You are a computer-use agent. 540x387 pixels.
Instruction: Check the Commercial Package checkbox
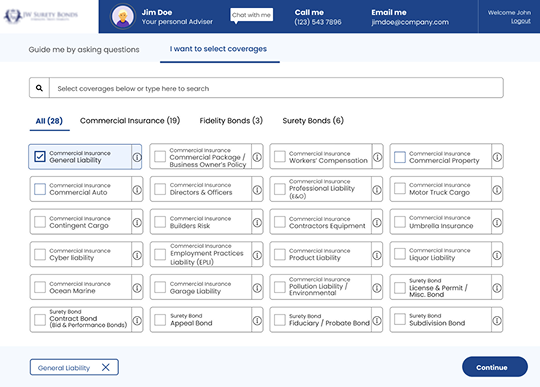coord(160,156)
